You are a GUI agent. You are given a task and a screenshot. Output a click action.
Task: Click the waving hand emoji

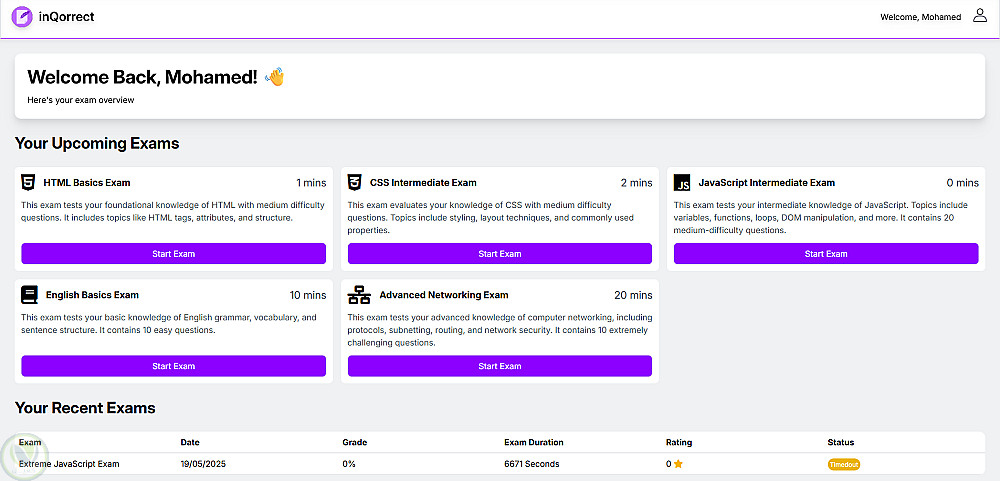coord(274,77)
